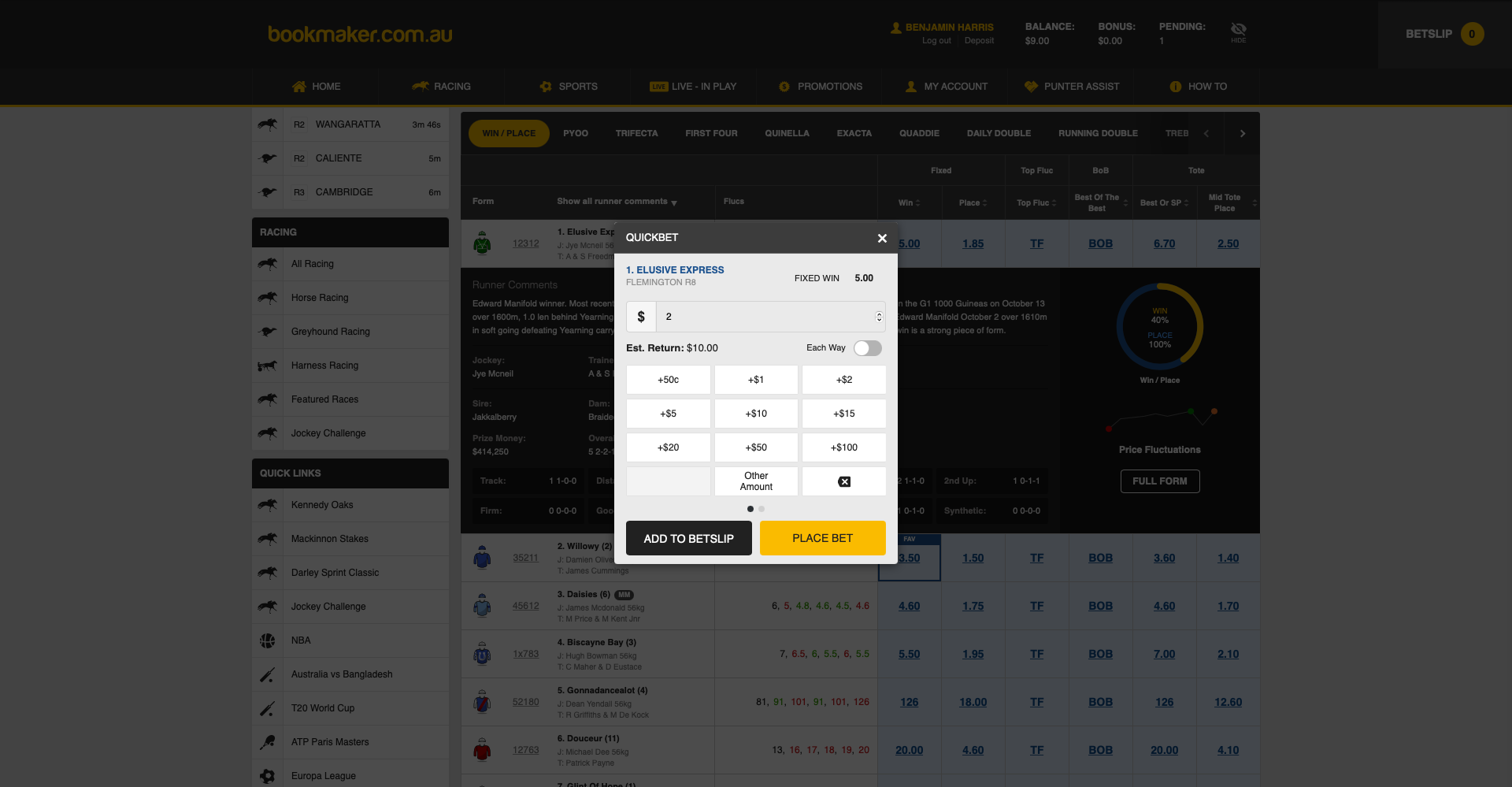Click the Home house icon

[x=298, y=87]
